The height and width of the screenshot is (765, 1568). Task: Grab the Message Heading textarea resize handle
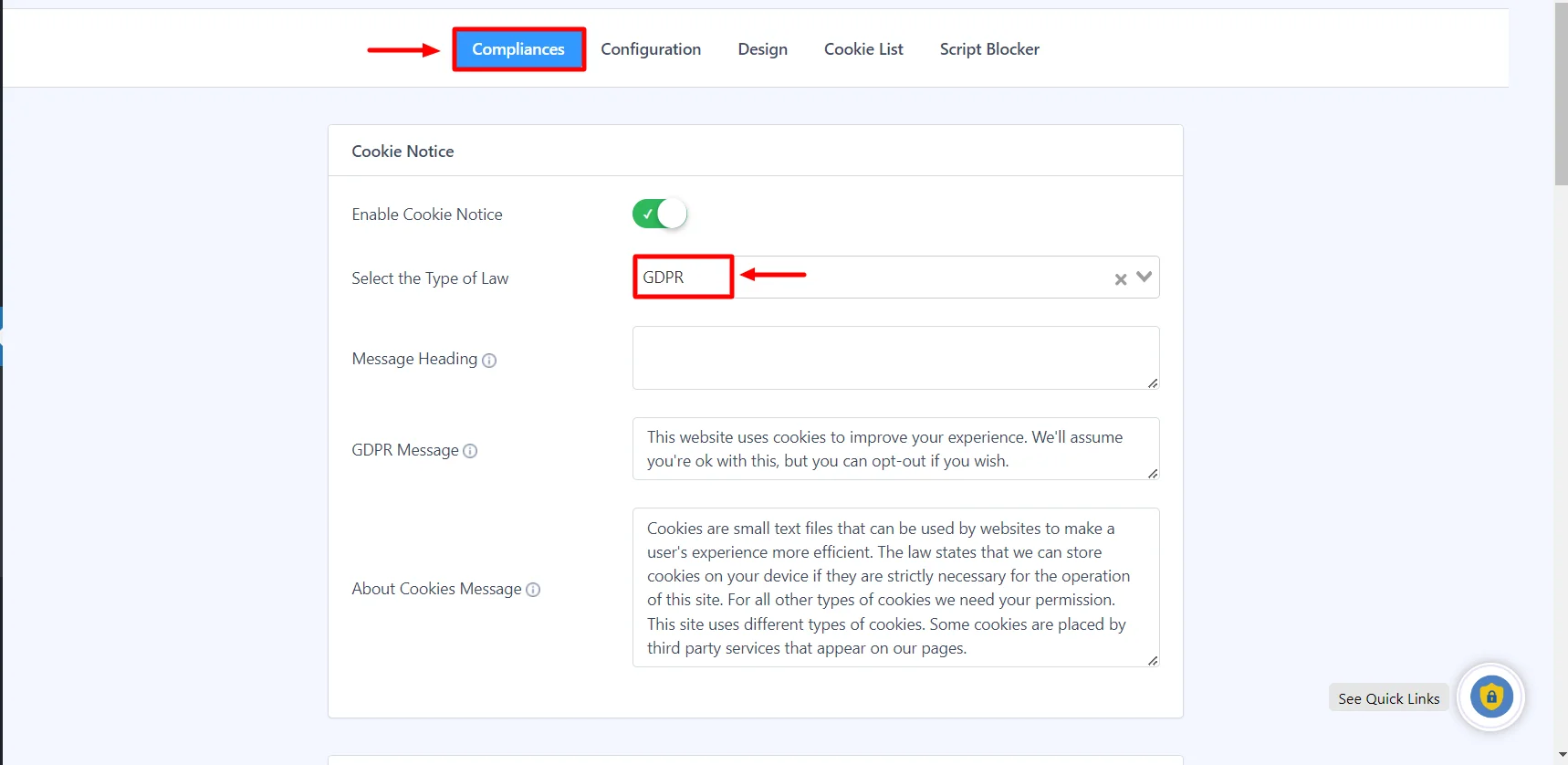(1153, 383)
